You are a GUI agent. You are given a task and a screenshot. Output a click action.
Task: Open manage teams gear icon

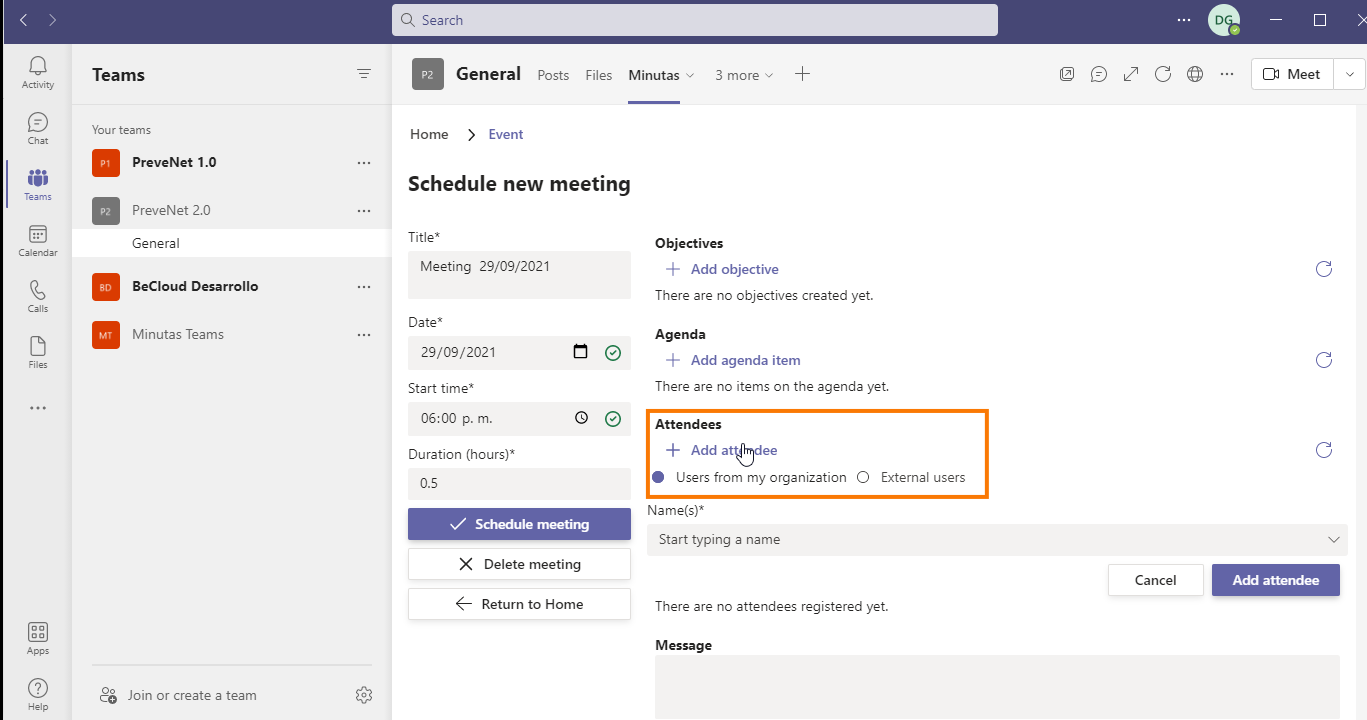(x=364, y=695)
